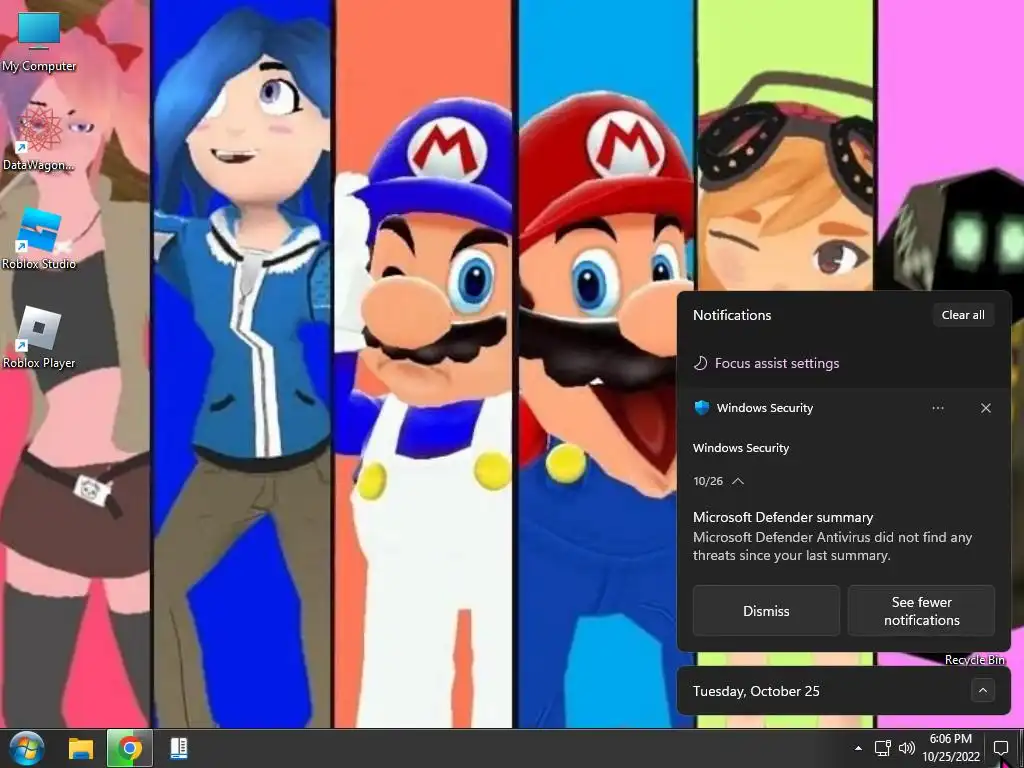Image resolution: width=1024 pixels, height=768 pixels.
Task: Open the pinned book-style taskbar app
Action: coord(179,748)
